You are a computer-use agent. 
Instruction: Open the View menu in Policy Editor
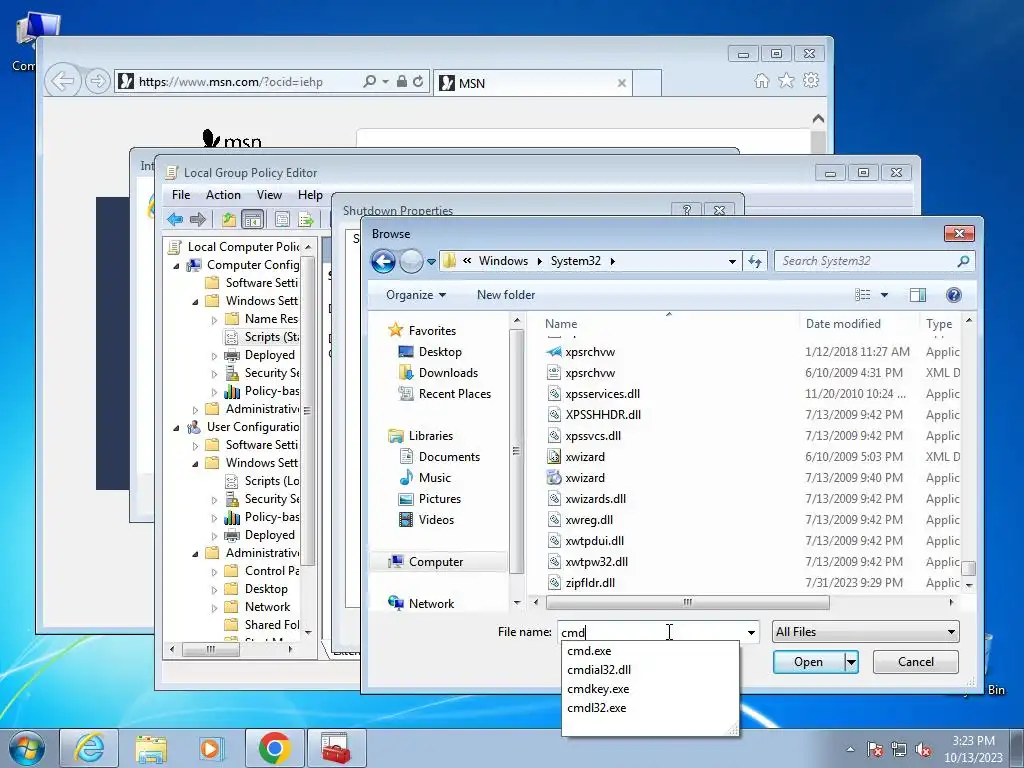(x=269, y=195)
